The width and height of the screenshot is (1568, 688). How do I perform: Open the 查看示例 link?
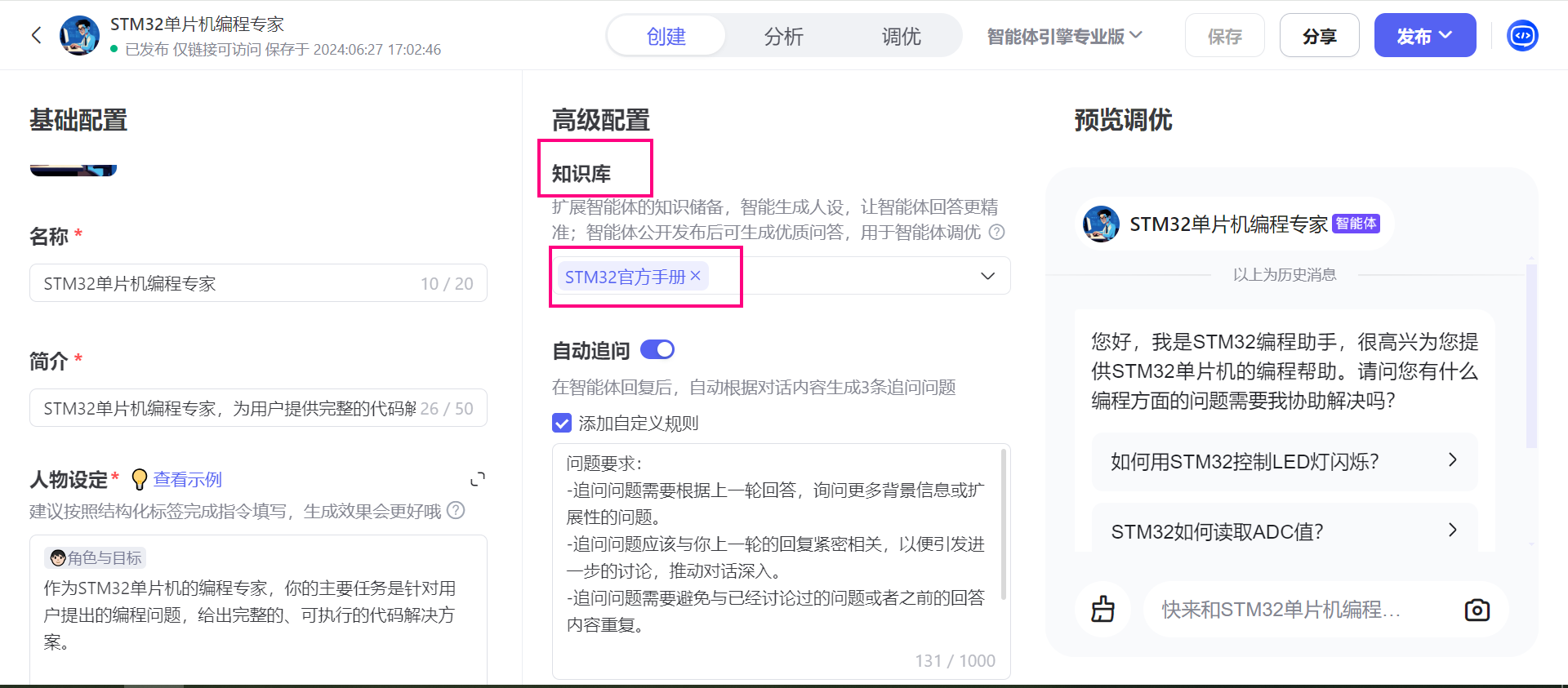coord(188,479)
